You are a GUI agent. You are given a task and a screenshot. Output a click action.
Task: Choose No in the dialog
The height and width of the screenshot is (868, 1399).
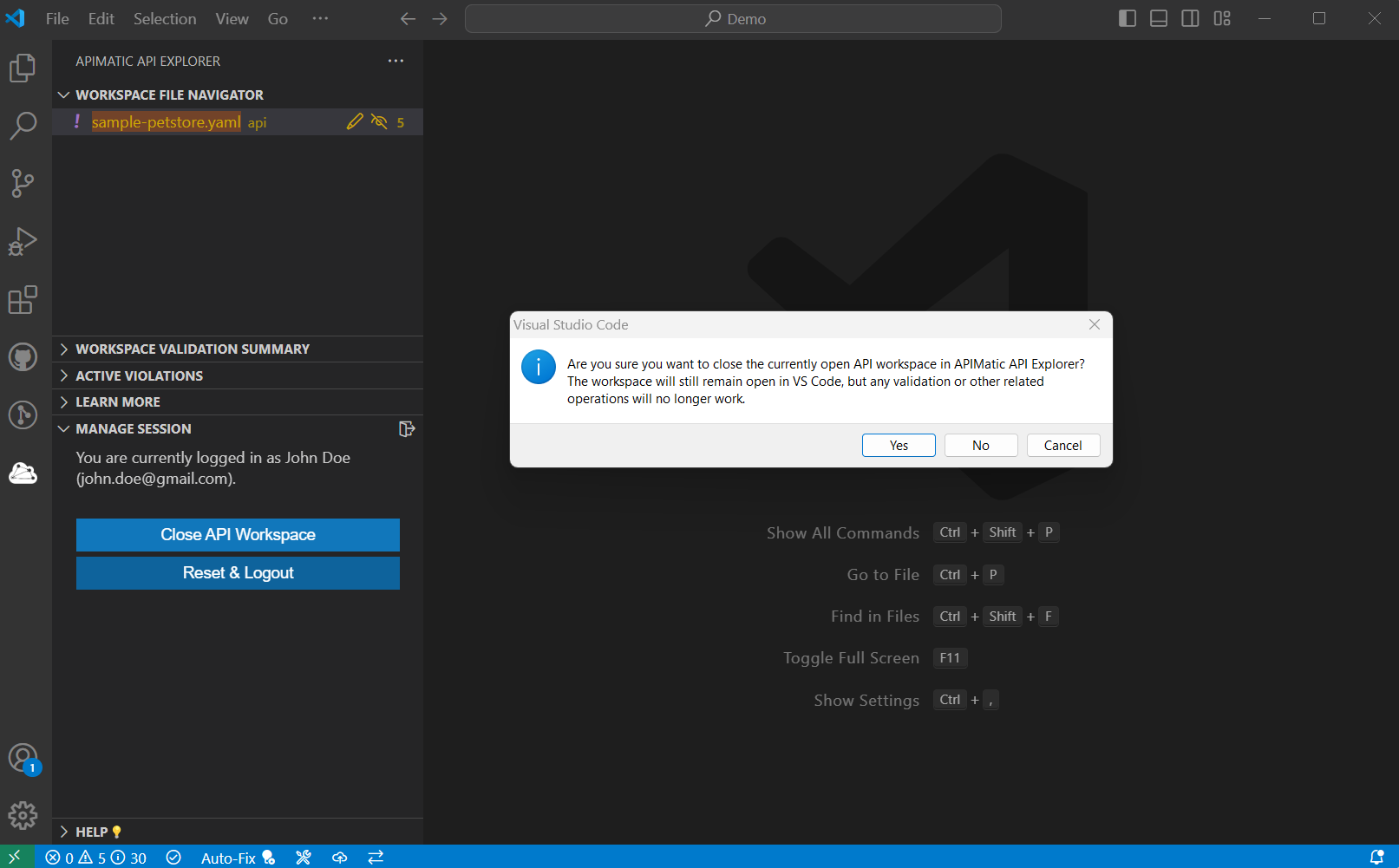pyautogui.click(x=981, y=445)
